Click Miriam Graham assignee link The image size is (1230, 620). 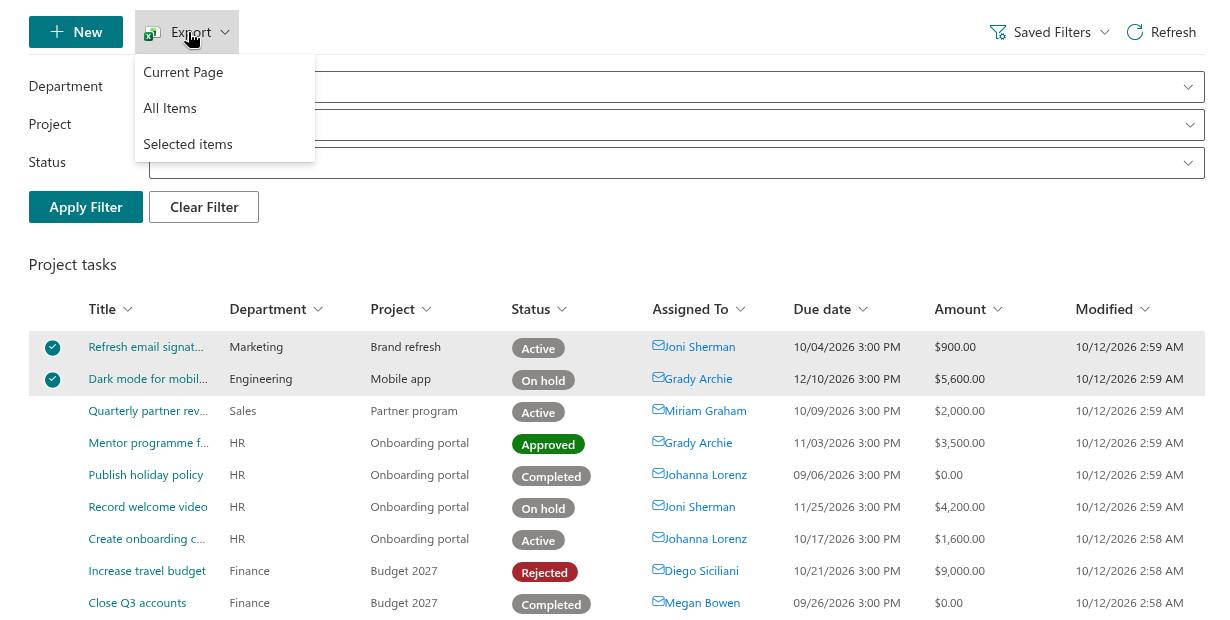coord(705,411)
